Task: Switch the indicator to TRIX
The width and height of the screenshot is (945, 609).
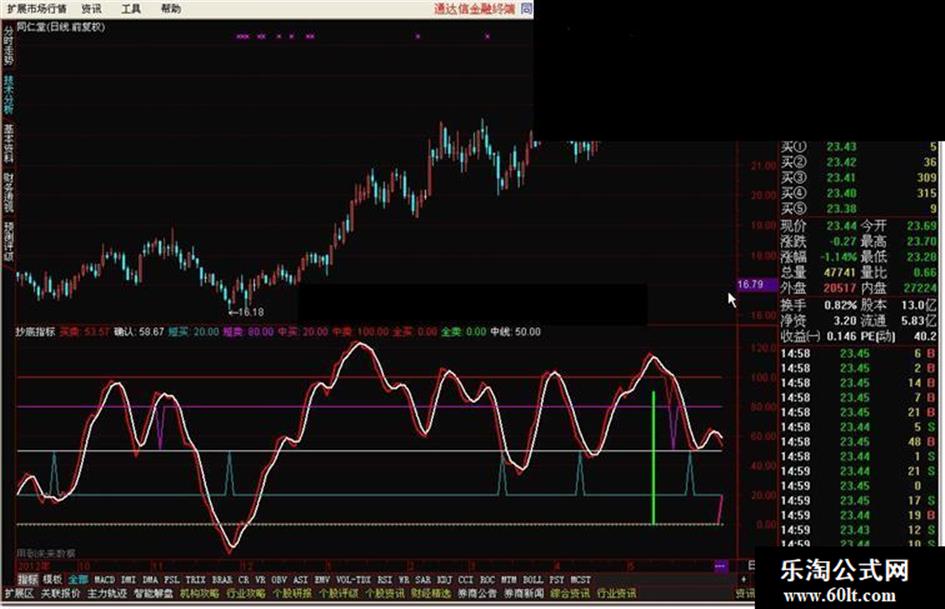Action: 195,579
